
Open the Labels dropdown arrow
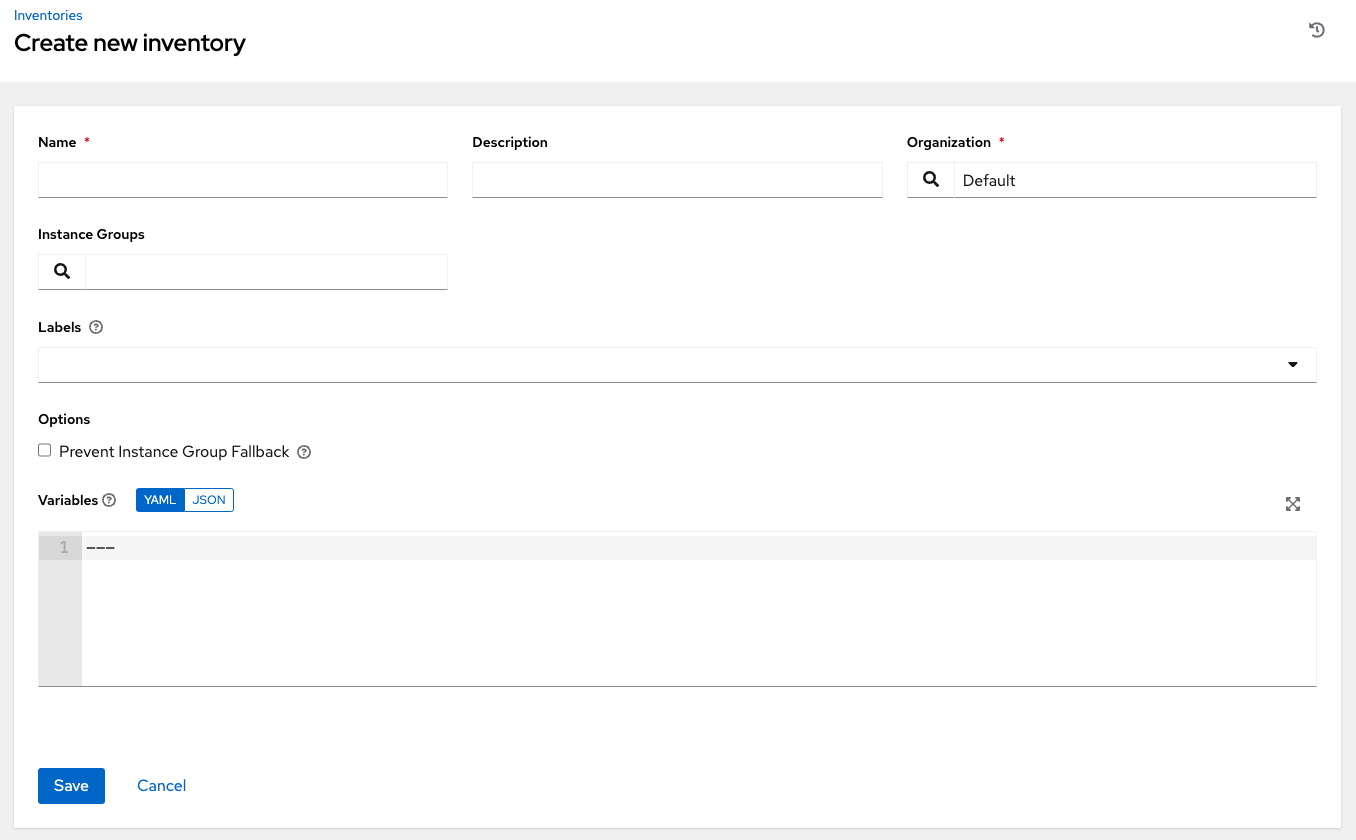click(1293, 365)
